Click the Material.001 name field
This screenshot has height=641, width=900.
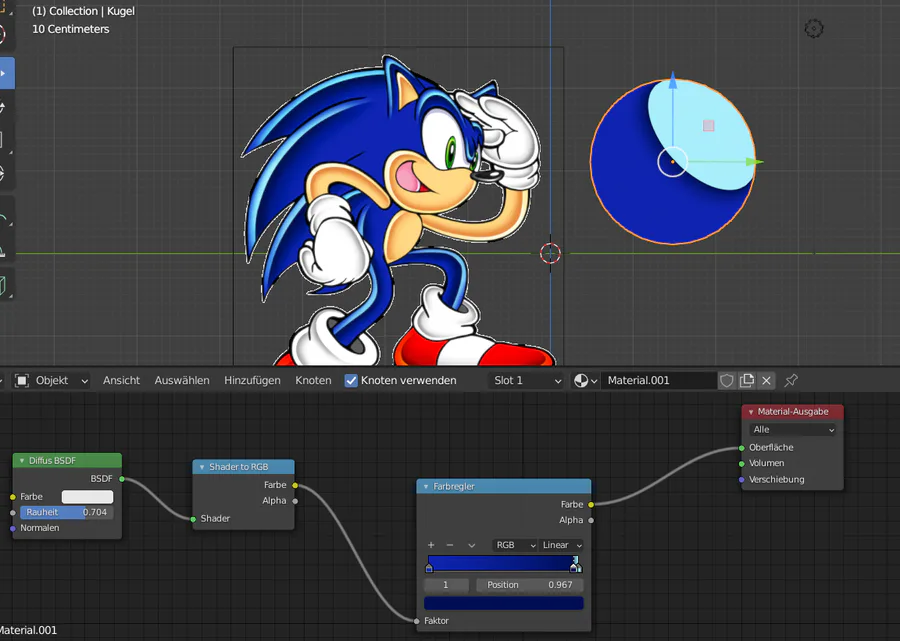click(x=658, y=380)
